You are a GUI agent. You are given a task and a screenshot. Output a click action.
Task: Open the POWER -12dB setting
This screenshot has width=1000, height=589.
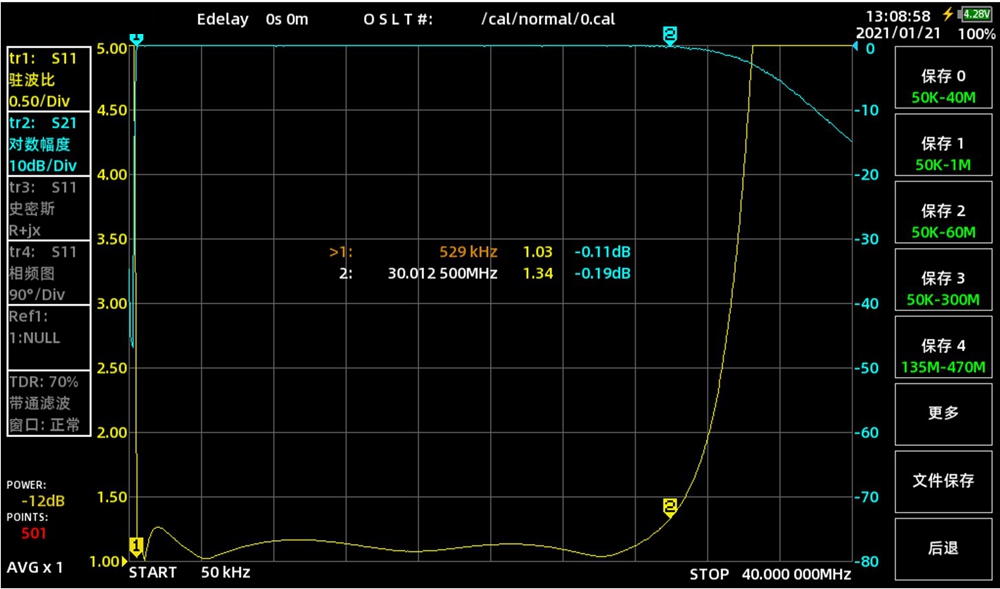coord(36,493)
